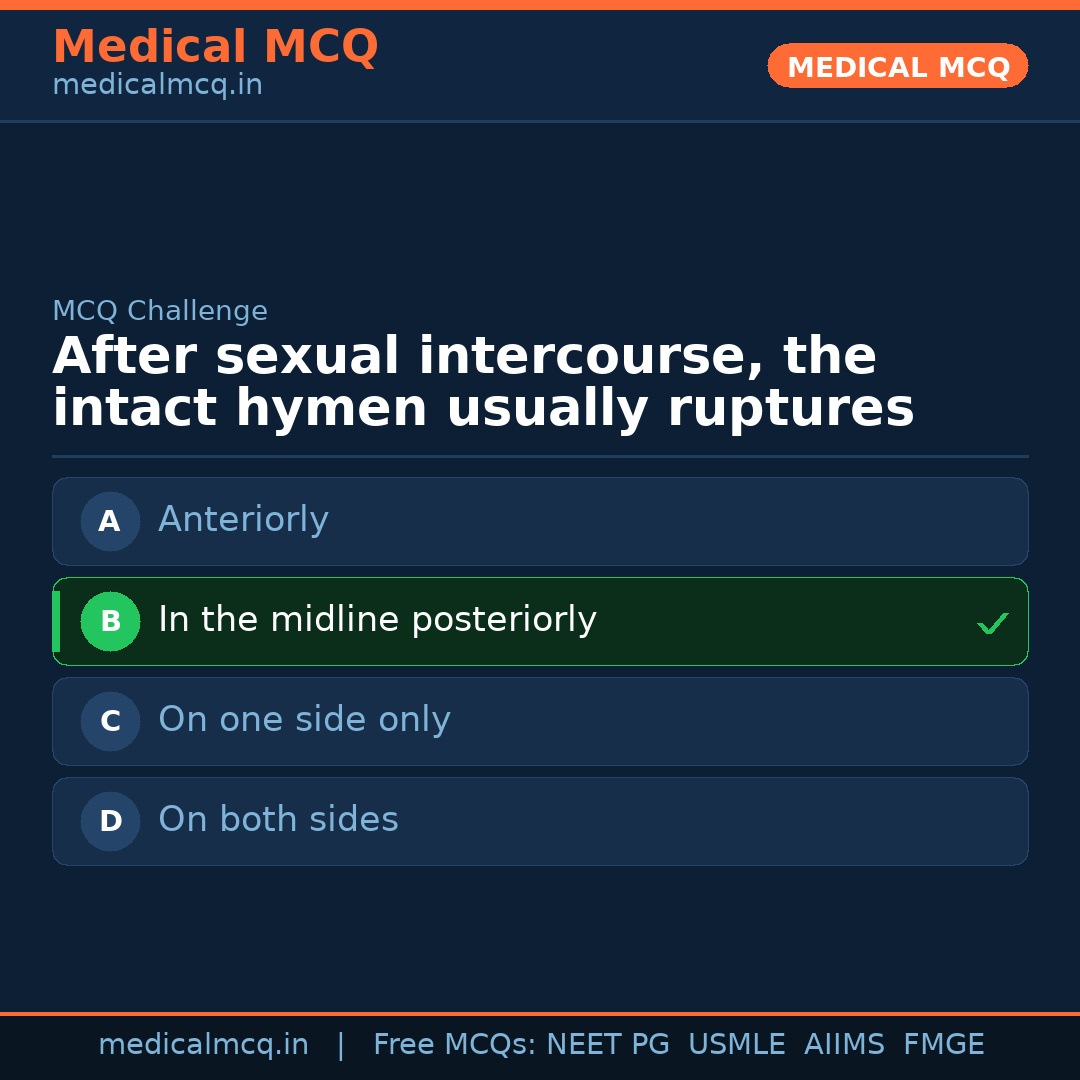Click the Medical MCQ logo text

click(x=215, y=46)
